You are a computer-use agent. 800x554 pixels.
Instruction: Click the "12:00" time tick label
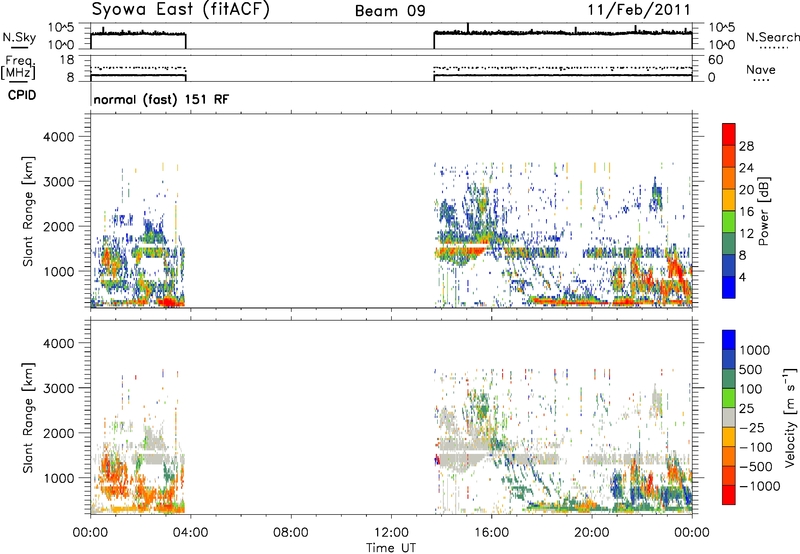point(391,533)
